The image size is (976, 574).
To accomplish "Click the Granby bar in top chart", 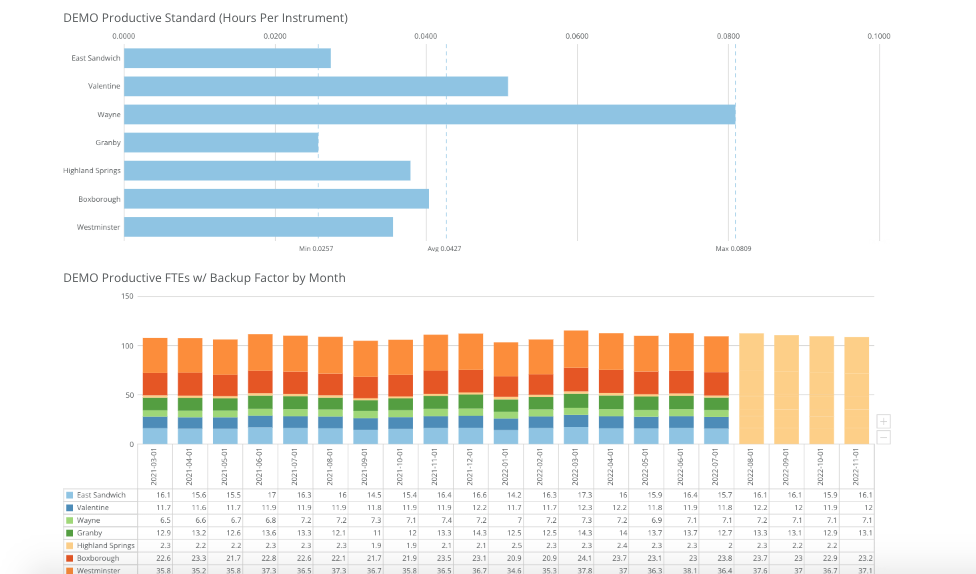I will click(x=221, y=143).
